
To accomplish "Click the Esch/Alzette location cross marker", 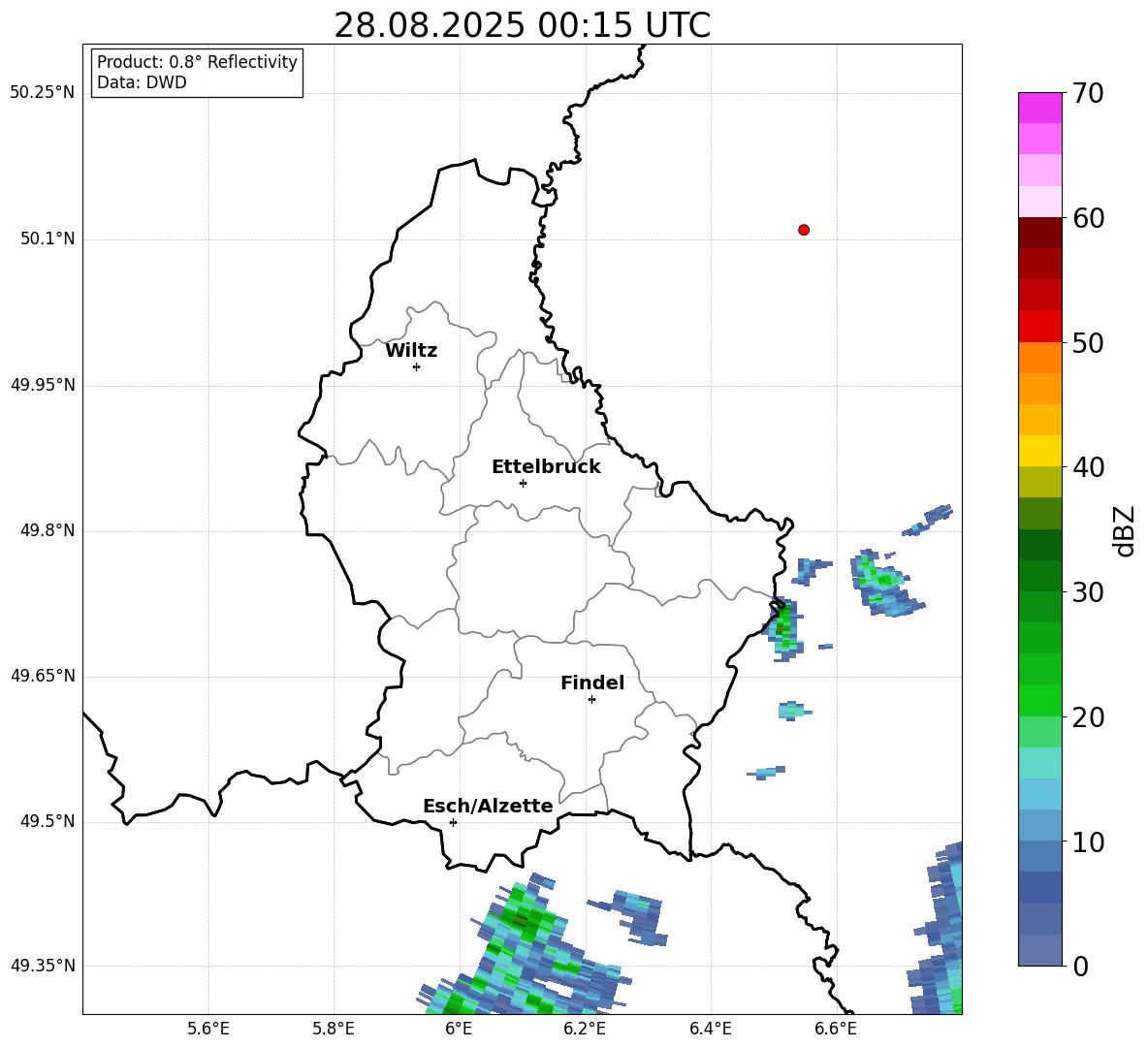I will tap(453, 822).
